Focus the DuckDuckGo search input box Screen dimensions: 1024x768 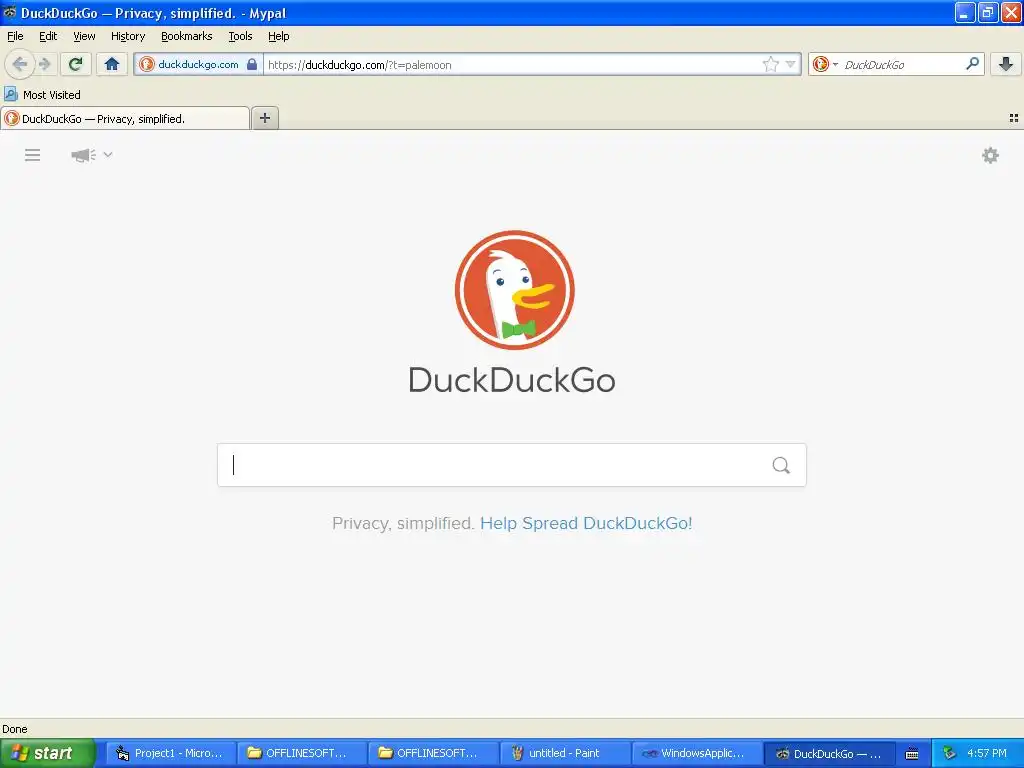[x=511, y=465]
